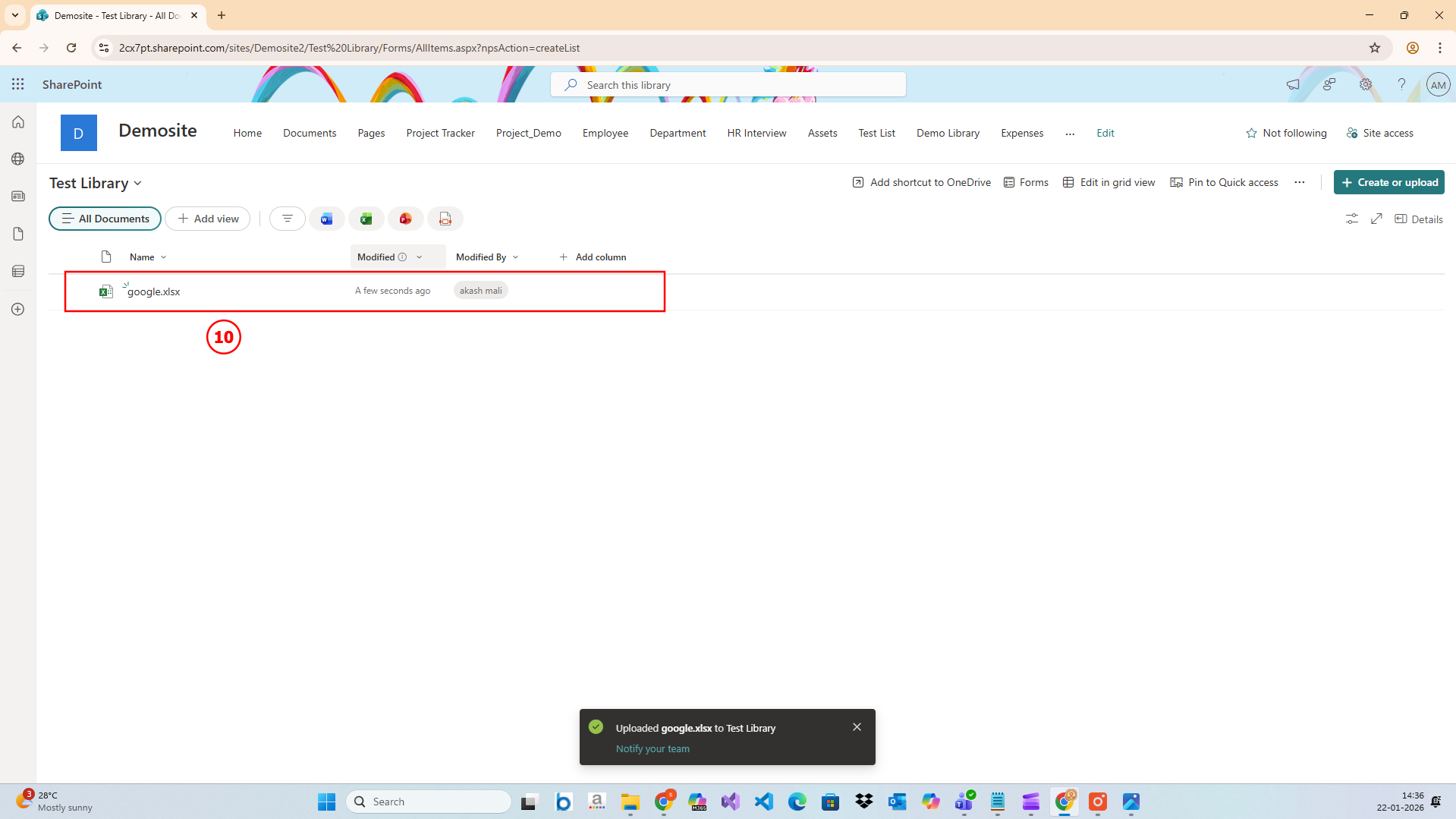Open the Windows Start menu
This screenshot has height=819, width=1456.
point(326,802)
